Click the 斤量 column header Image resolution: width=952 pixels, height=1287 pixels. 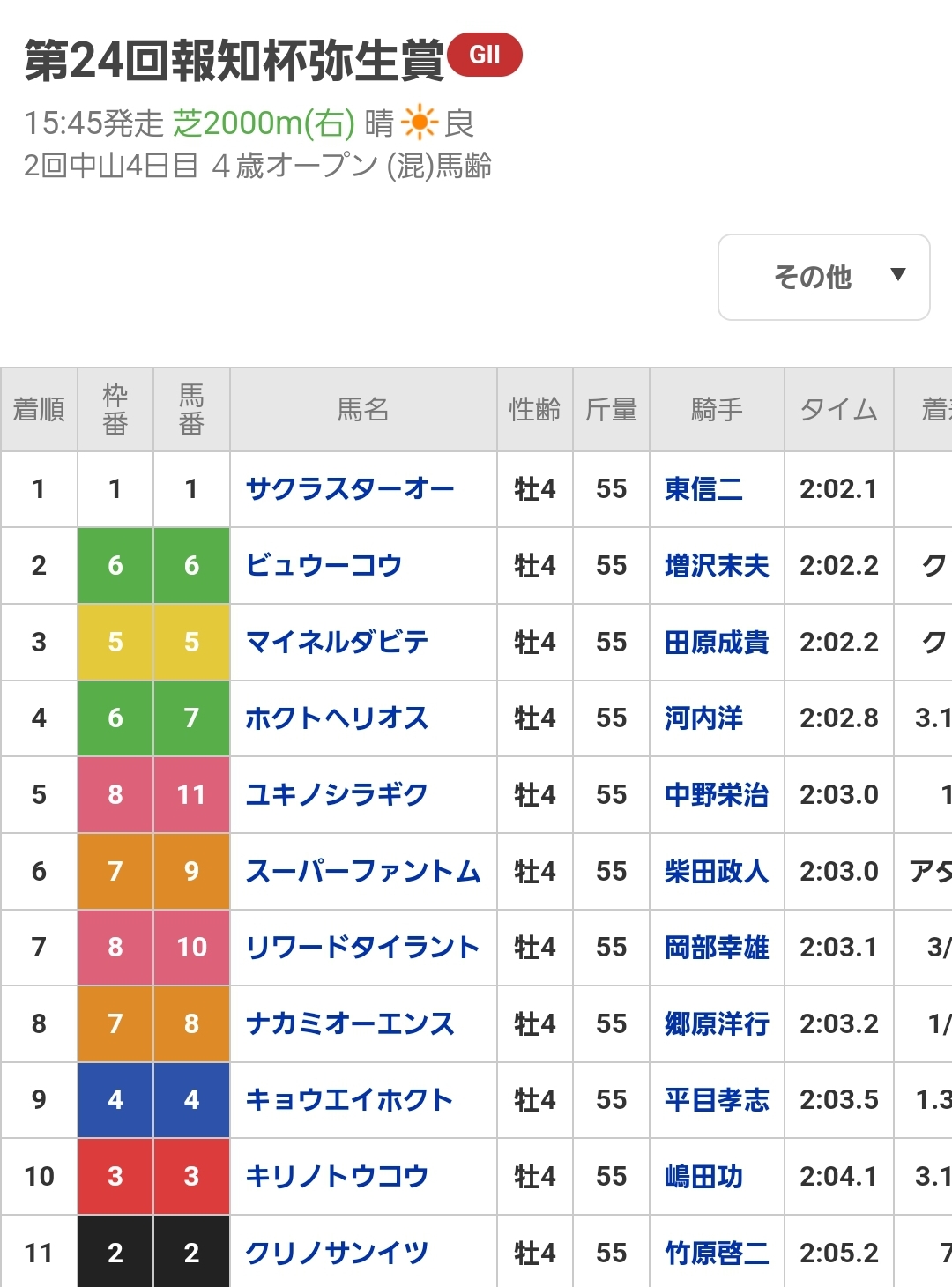[x=612, y=409]
